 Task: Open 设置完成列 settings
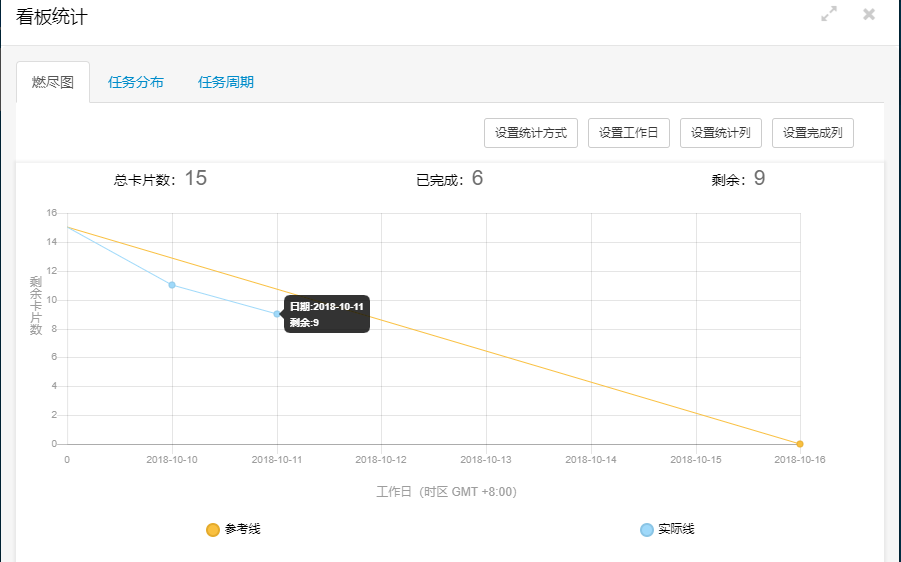point(813,133)
